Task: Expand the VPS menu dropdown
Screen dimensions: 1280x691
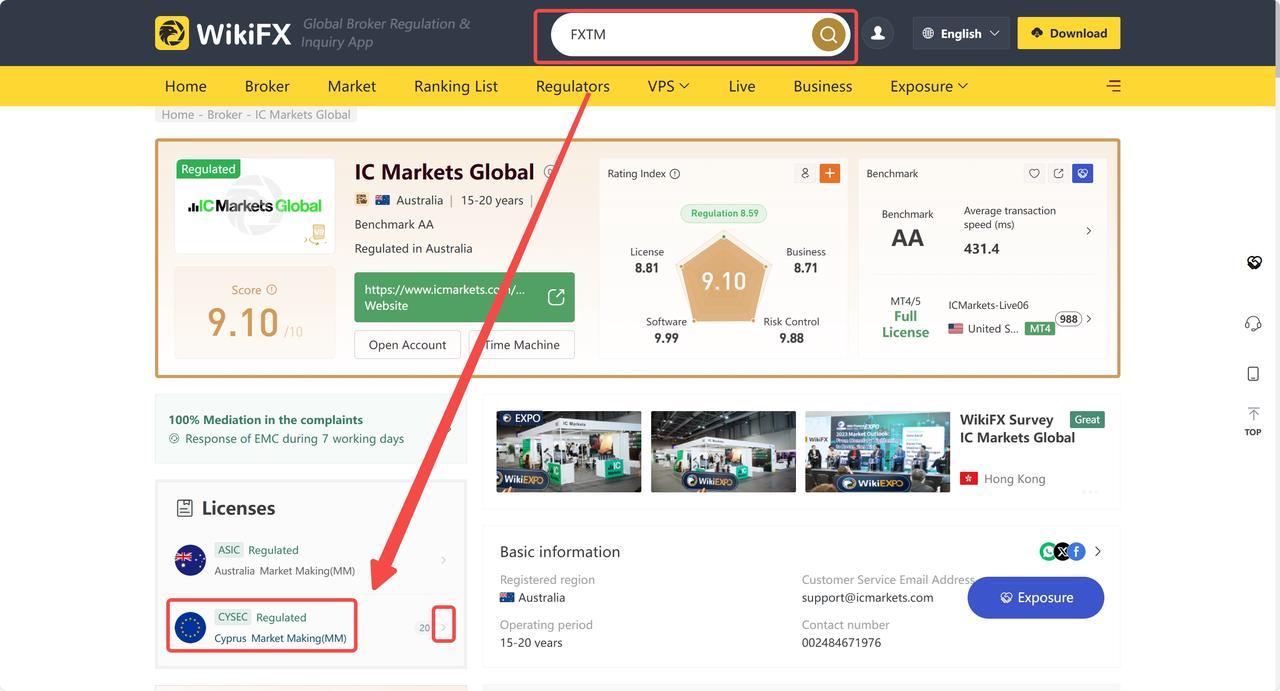Action: (669, 86)
